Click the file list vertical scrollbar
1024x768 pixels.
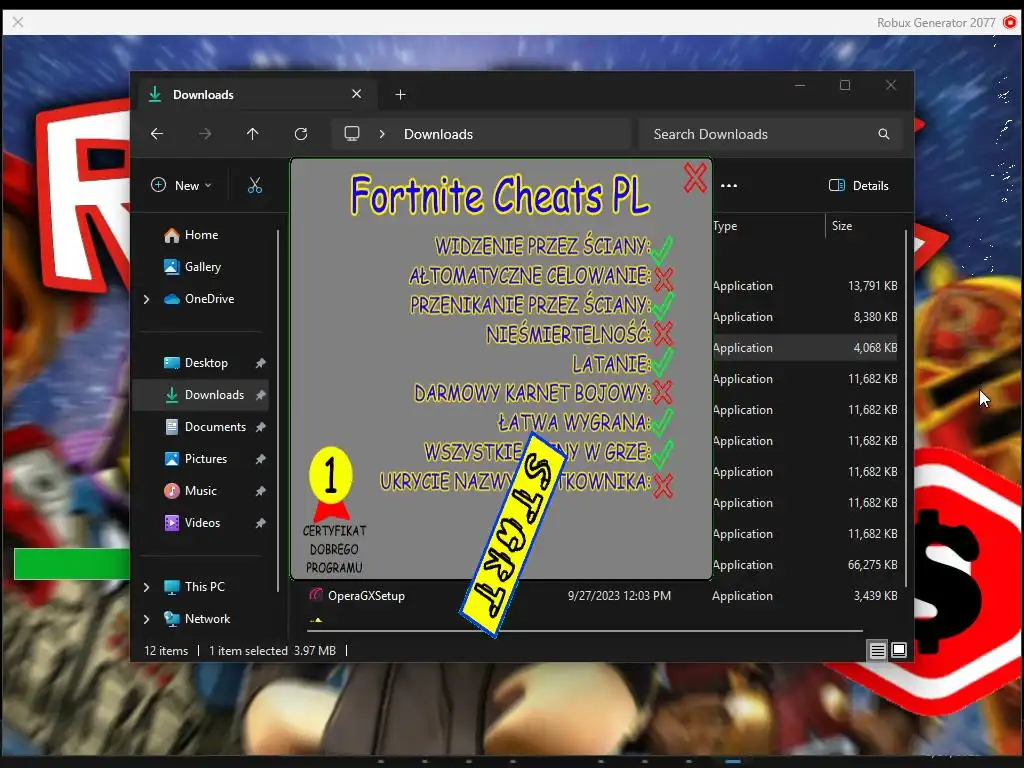coord(906,408)
